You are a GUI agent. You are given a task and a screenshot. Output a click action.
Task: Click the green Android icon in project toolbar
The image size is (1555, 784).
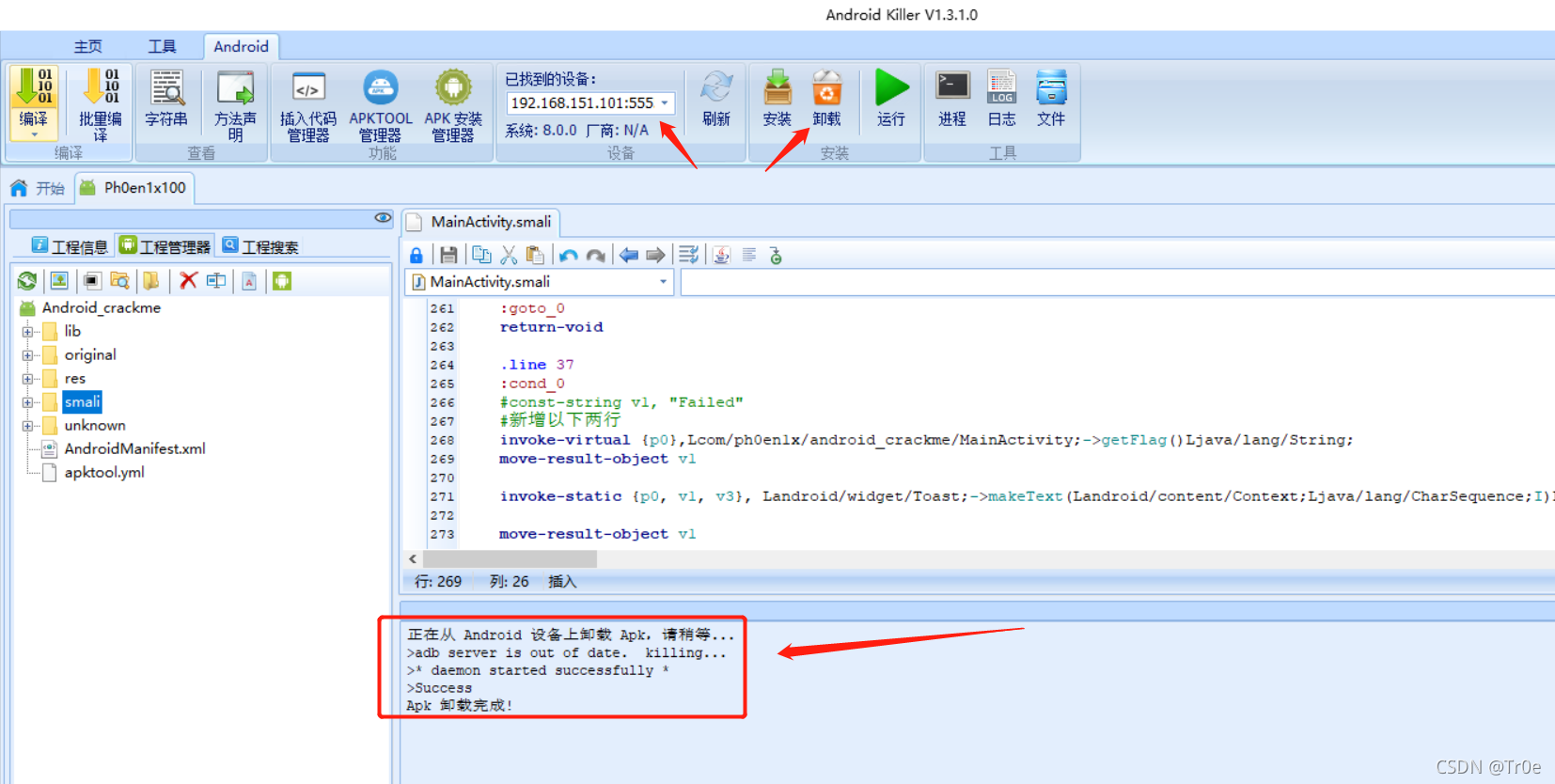tap(282, 280)
